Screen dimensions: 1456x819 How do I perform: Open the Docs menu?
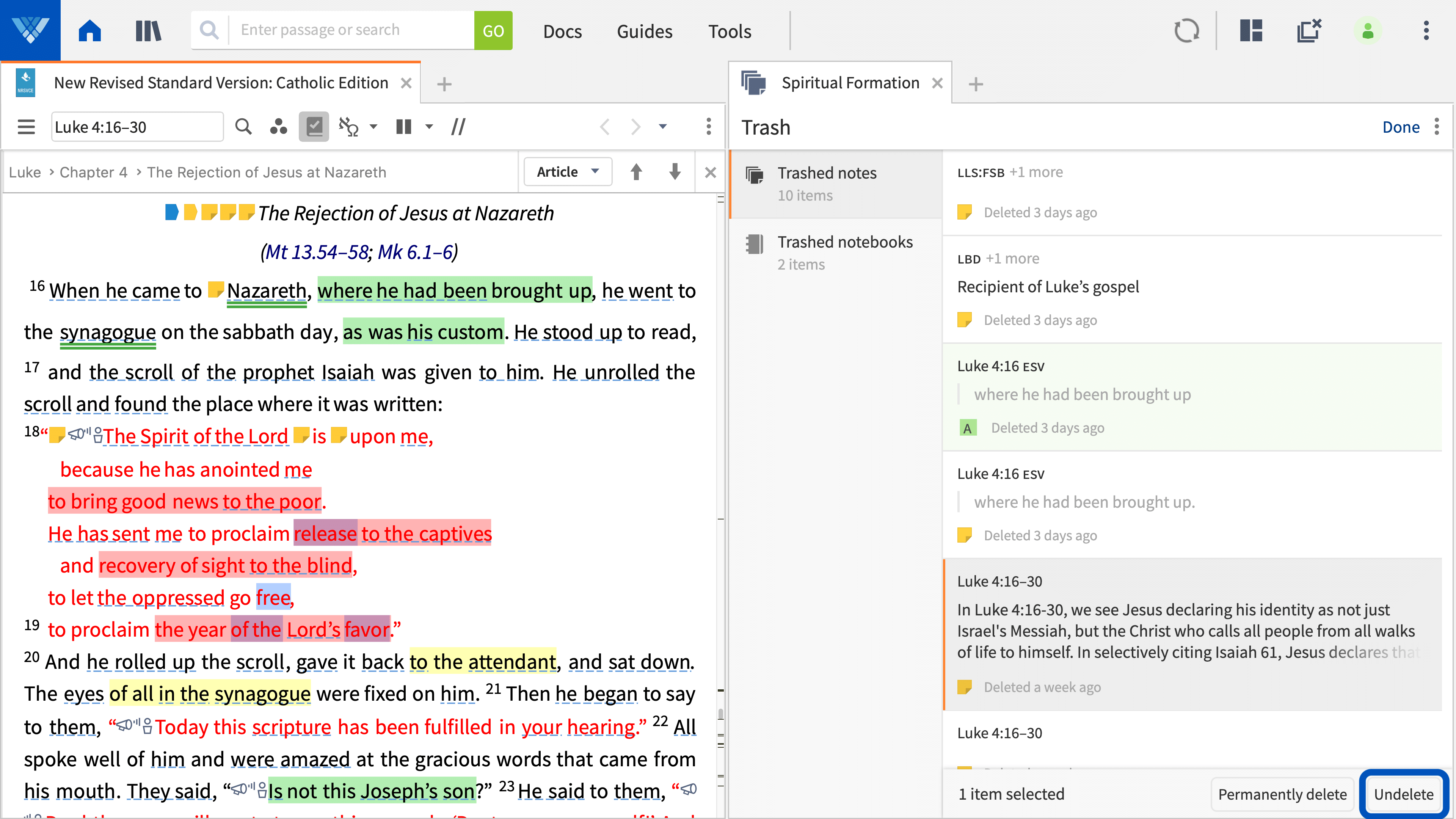pyautogui.click(x=562, y=31)
